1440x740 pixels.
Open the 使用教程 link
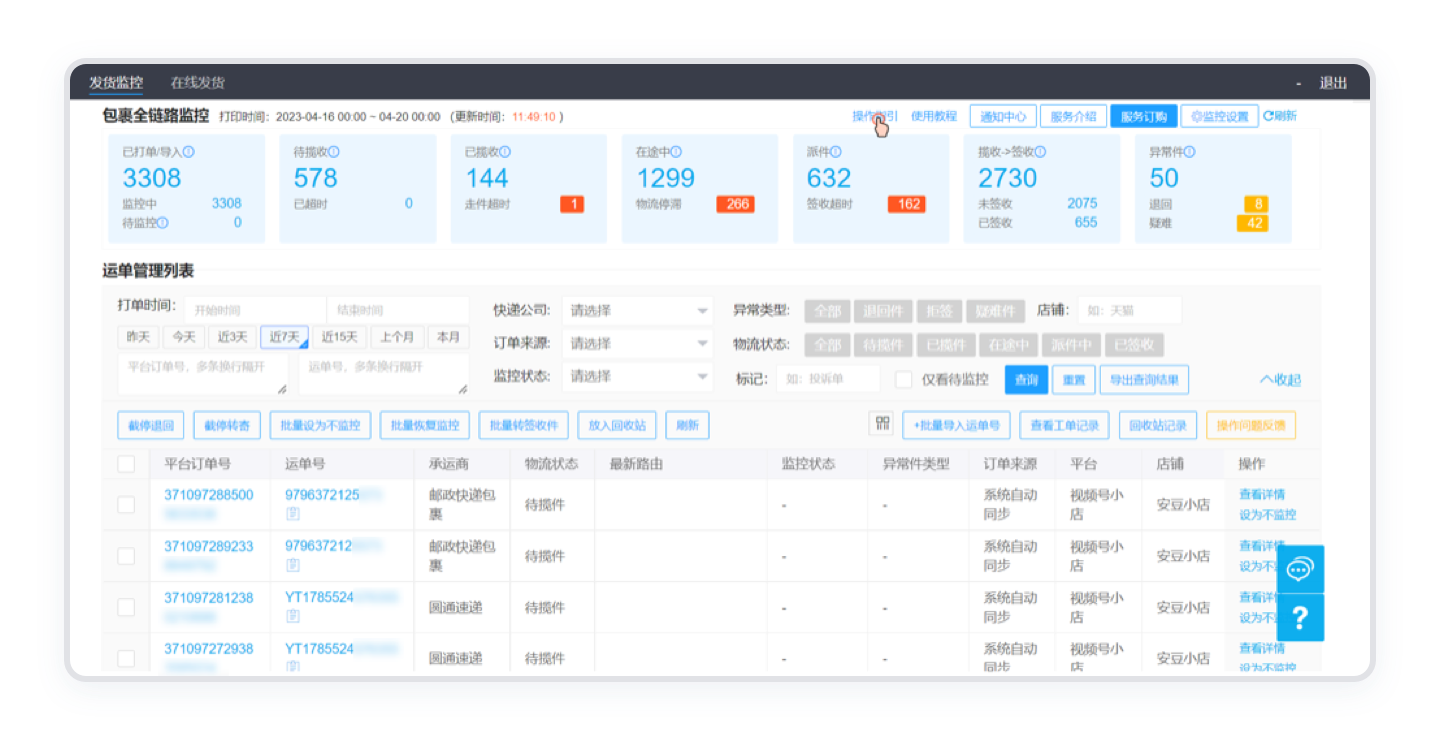coord(933,116)
